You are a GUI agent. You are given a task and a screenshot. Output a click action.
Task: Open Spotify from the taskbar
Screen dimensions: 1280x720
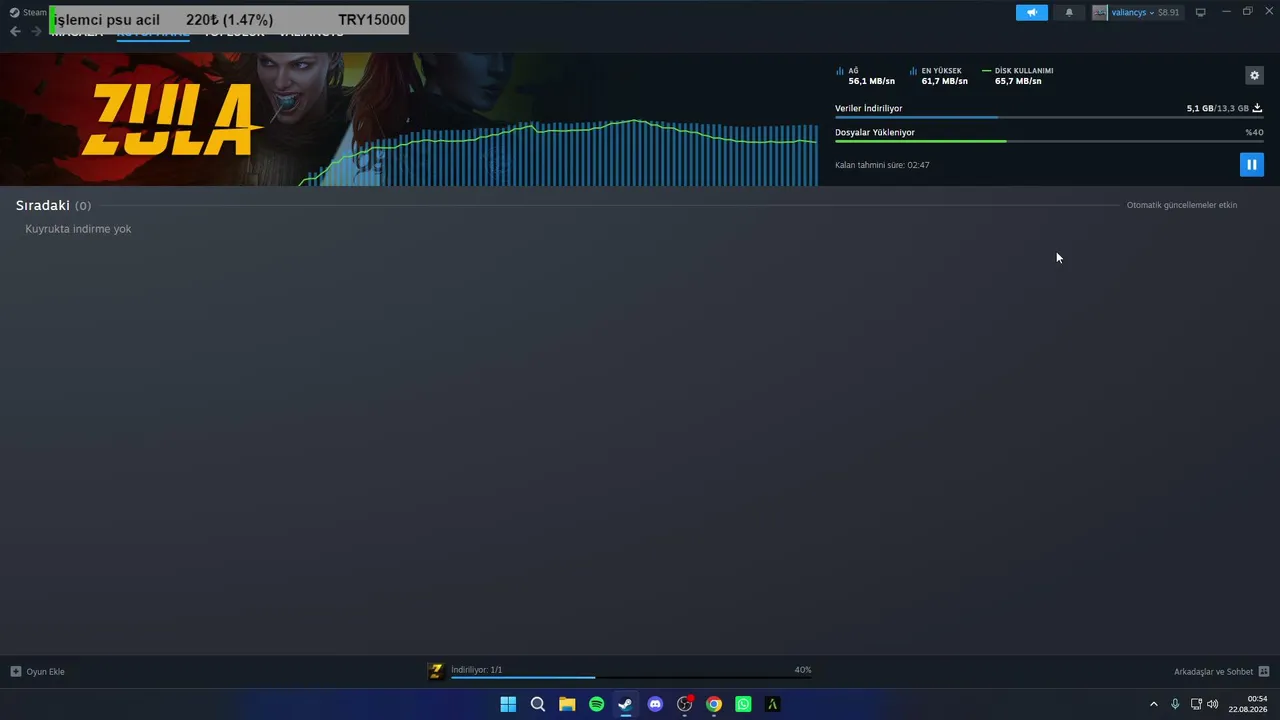(x=596, y=704)
